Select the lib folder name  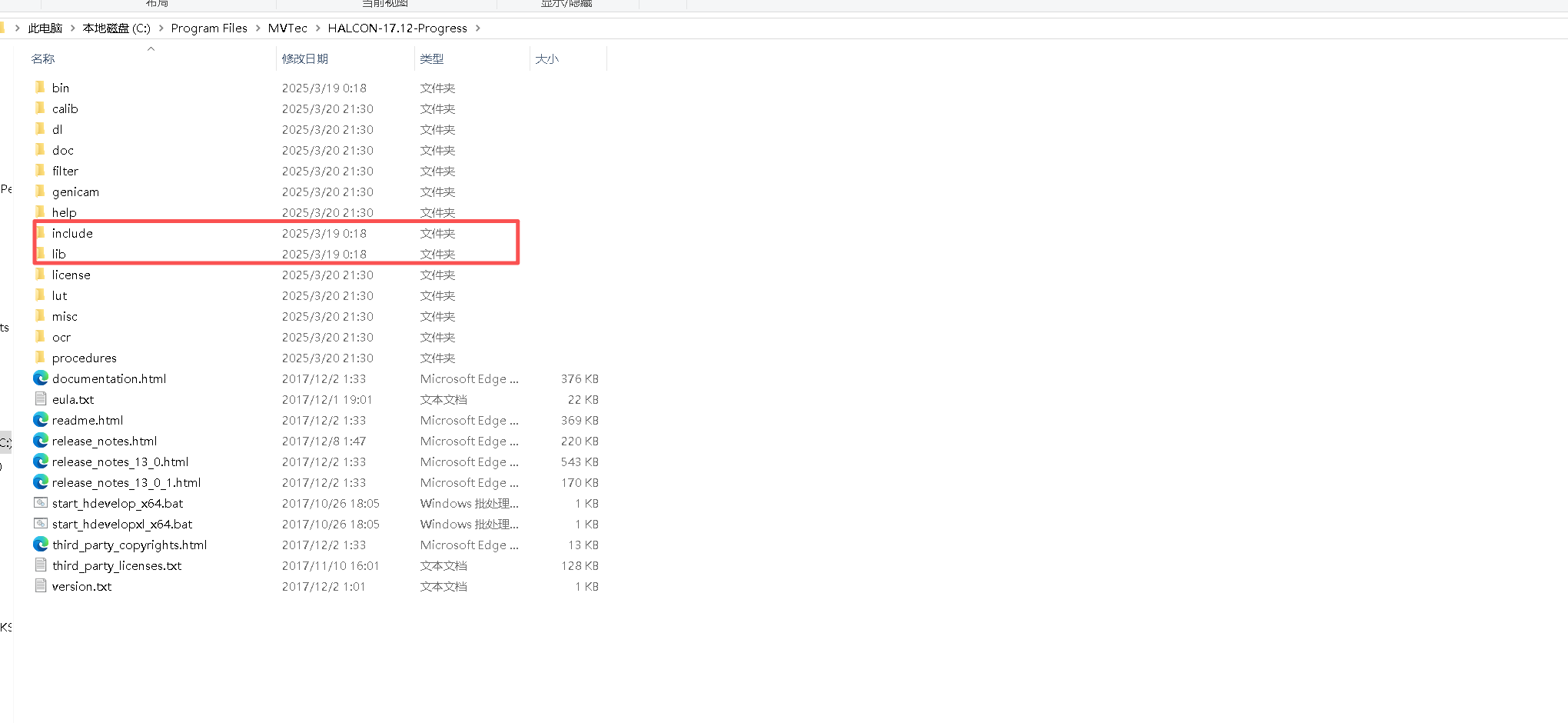pyautogui.click(x=59, y=254)
